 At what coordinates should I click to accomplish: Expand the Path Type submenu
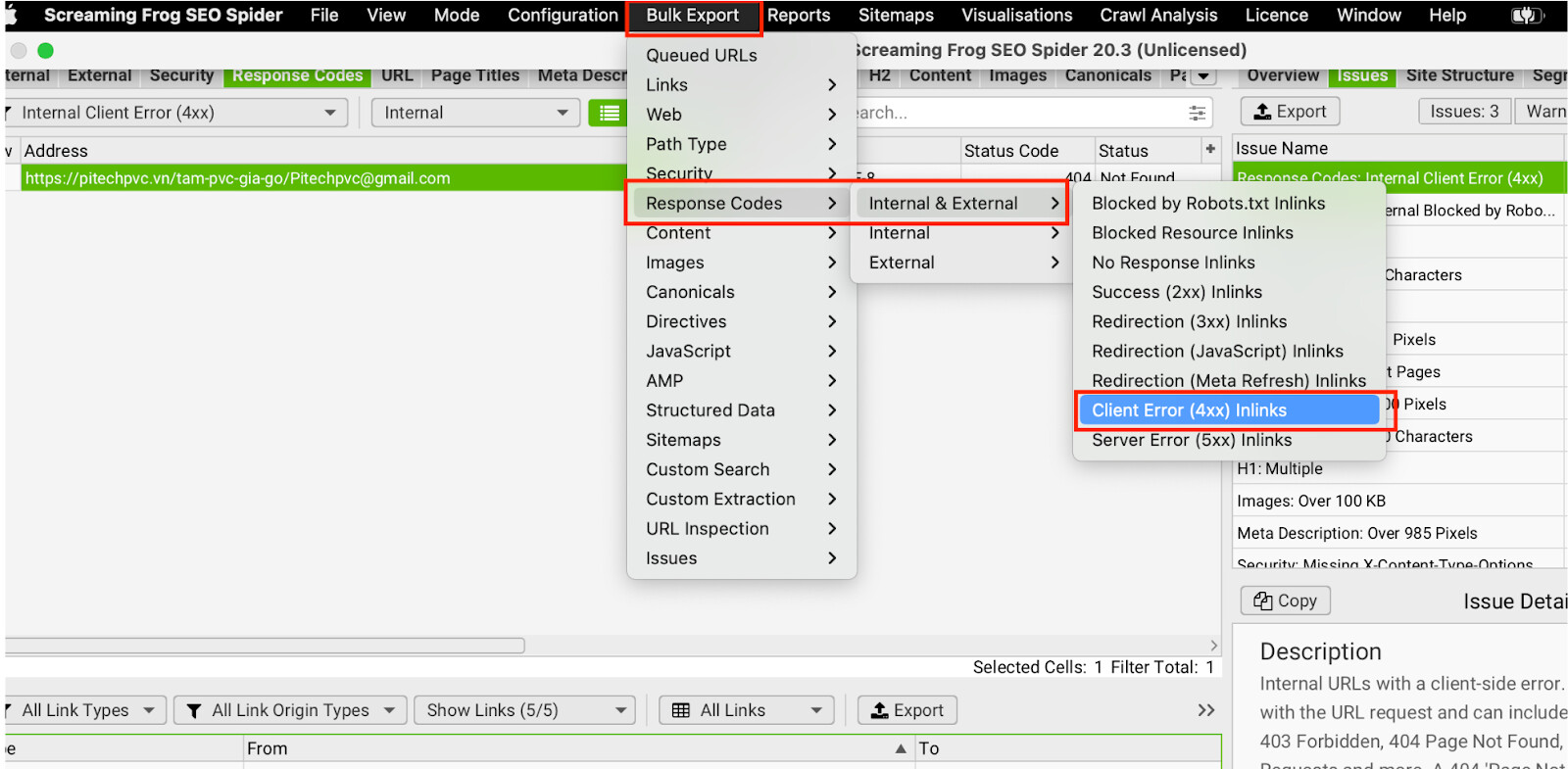[741, 144]
